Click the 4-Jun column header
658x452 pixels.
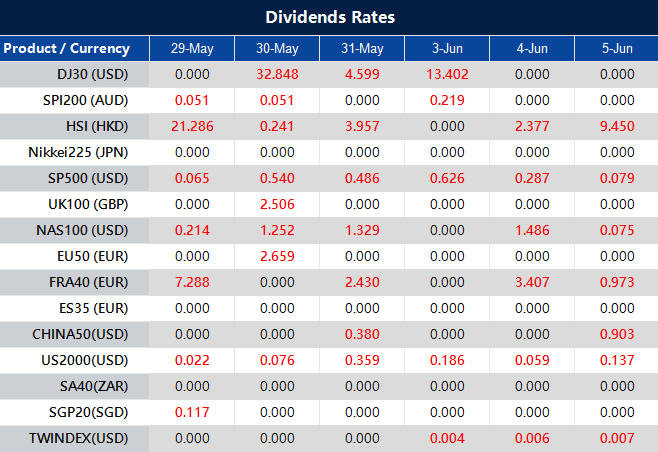click(x=531, y=48)
